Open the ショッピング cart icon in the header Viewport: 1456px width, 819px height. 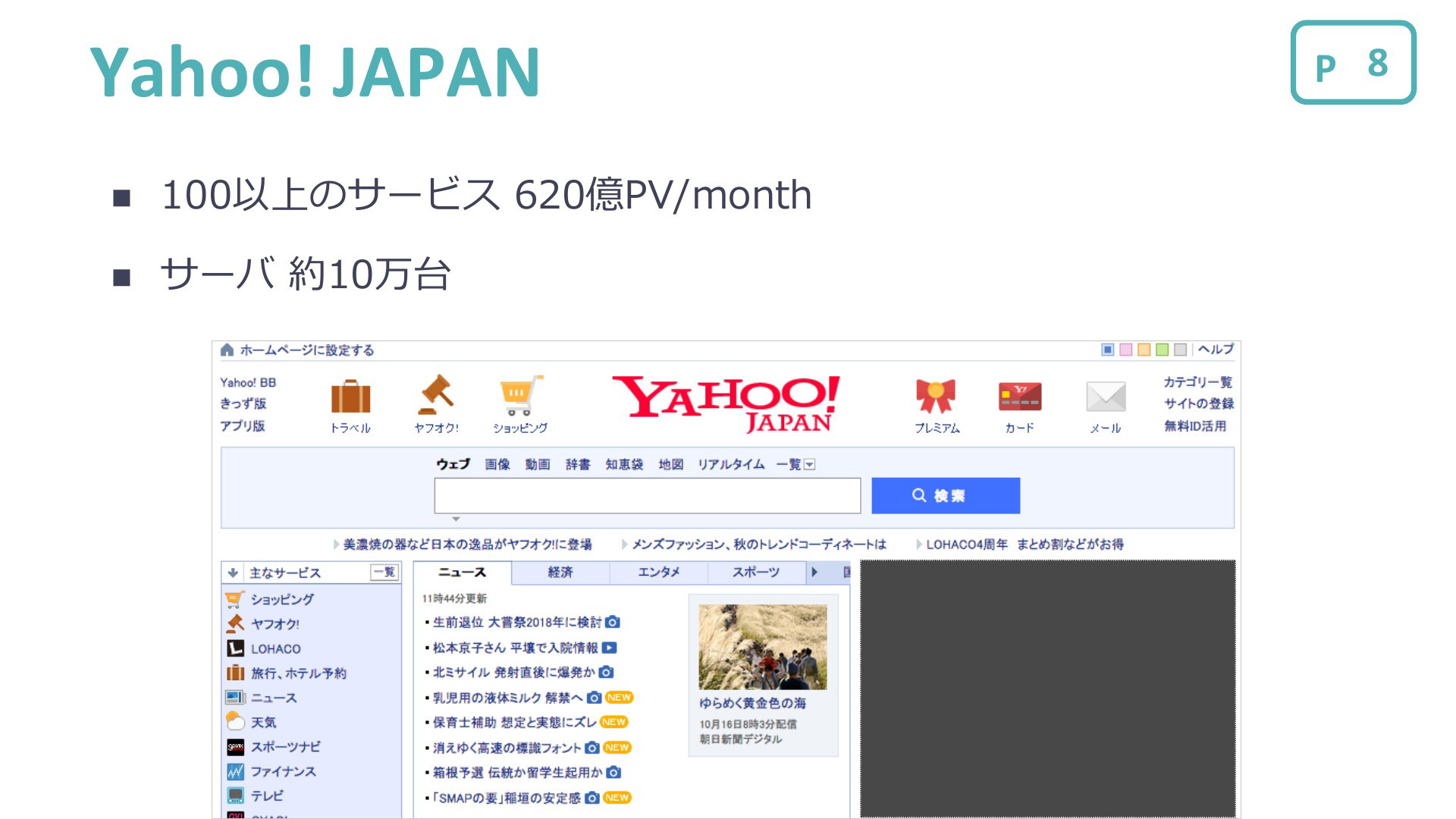[x=520, y=395]
